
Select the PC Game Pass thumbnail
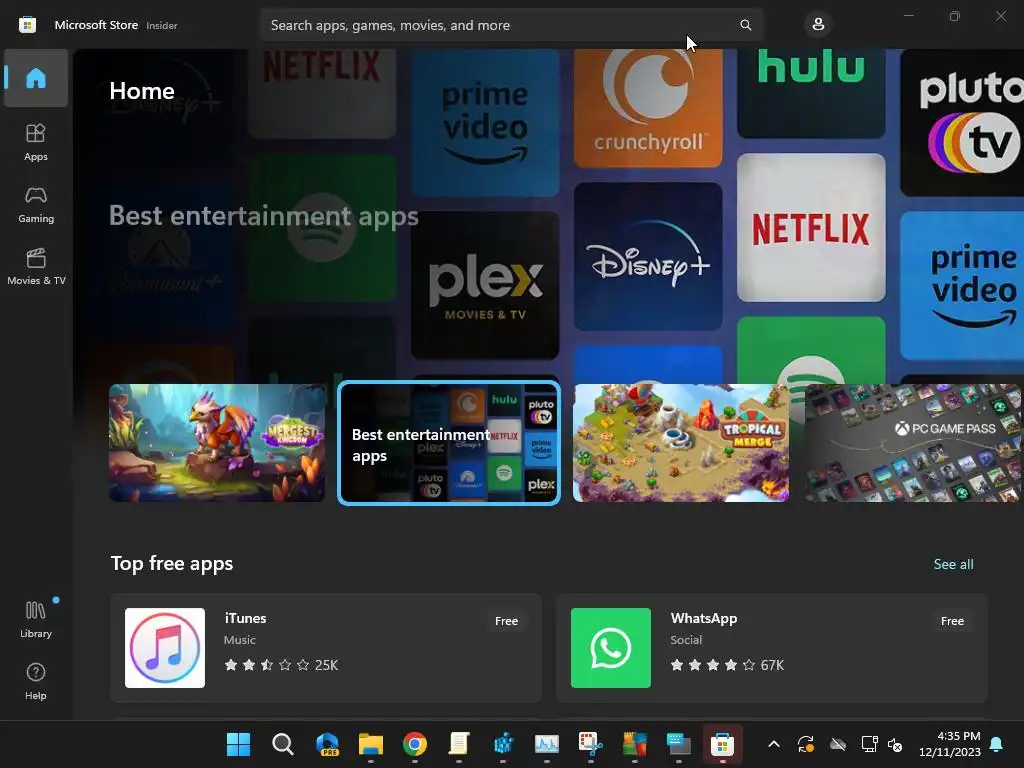coord(914,443)
